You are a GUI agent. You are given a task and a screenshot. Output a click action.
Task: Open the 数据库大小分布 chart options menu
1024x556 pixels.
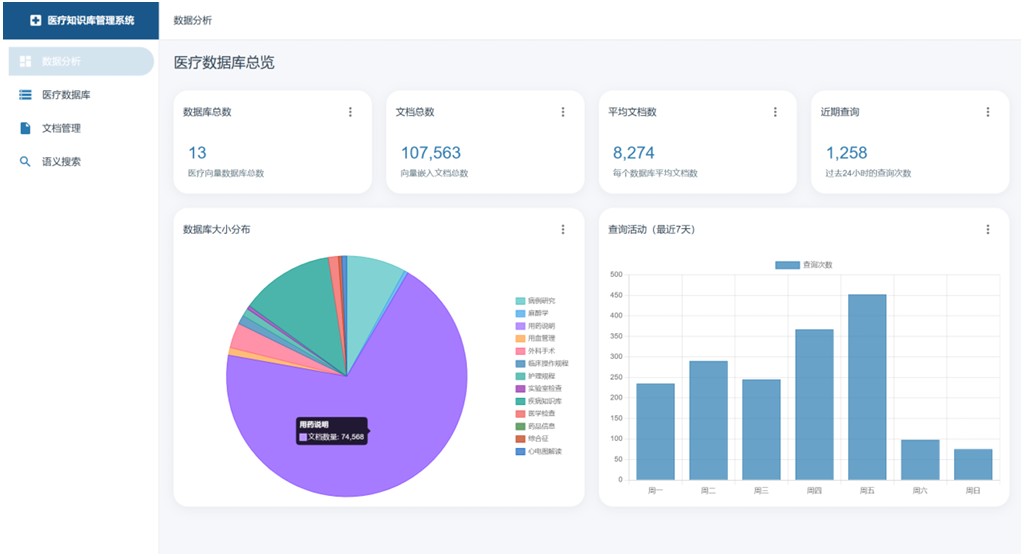pos(563,229)
